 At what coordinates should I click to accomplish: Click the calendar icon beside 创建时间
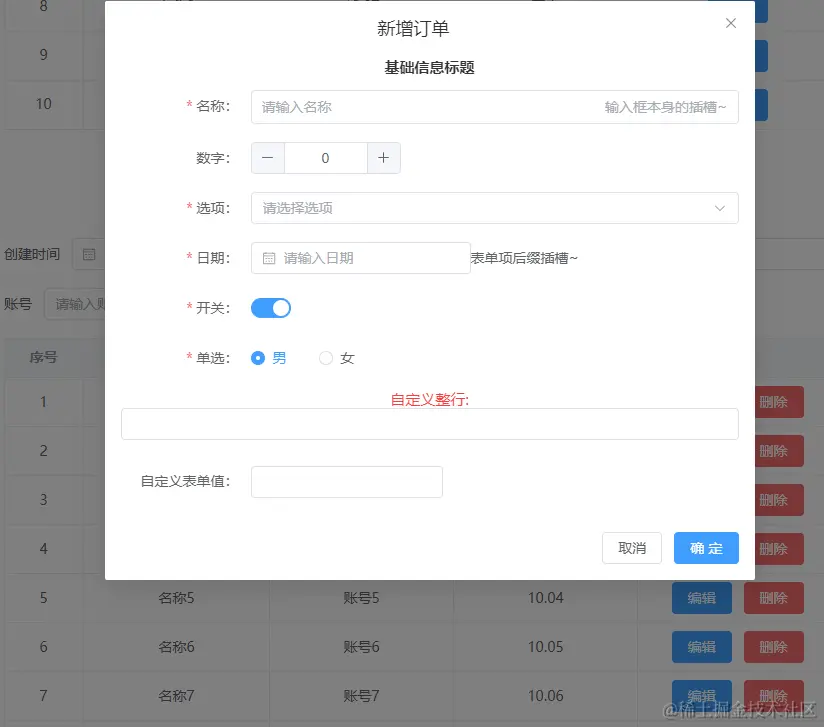89,254
